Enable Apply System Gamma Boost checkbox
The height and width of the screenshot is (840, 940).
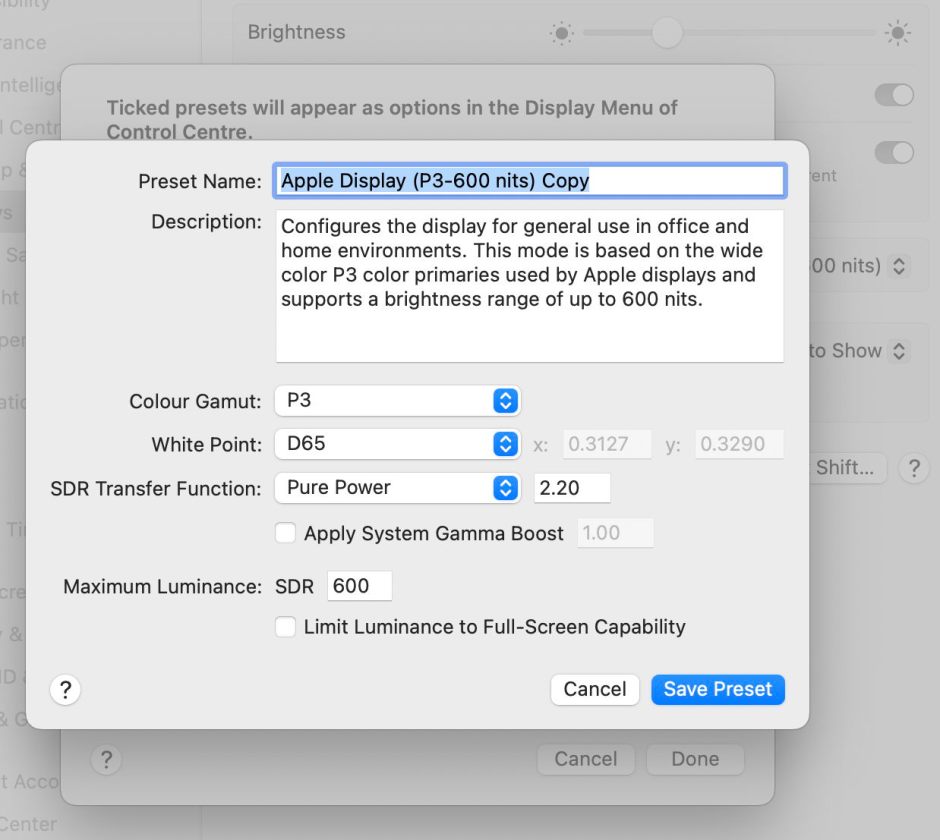coord(285,532)
